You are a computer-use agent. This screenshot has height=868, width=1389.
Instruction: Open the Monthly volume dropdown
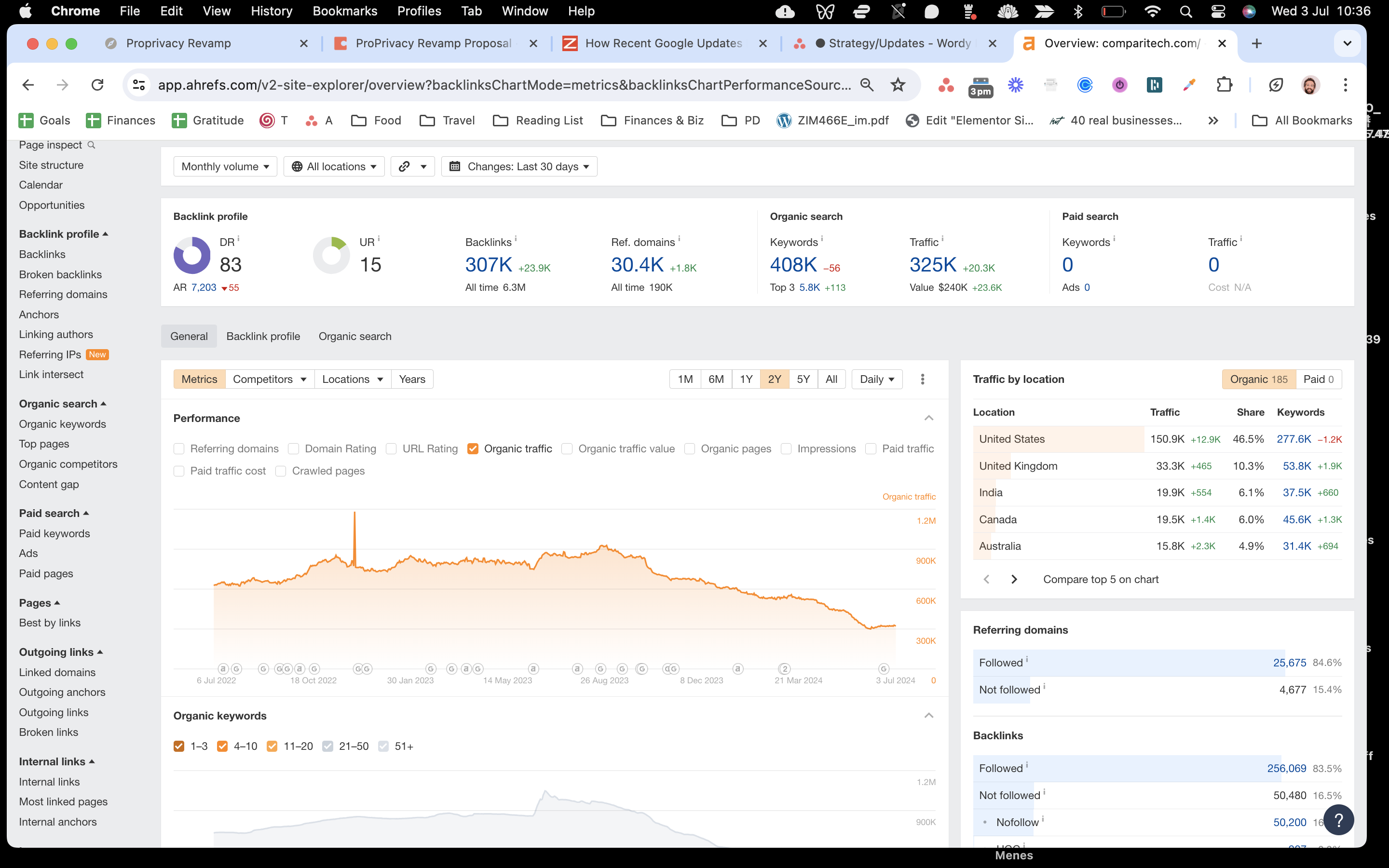tap(225, 166)
